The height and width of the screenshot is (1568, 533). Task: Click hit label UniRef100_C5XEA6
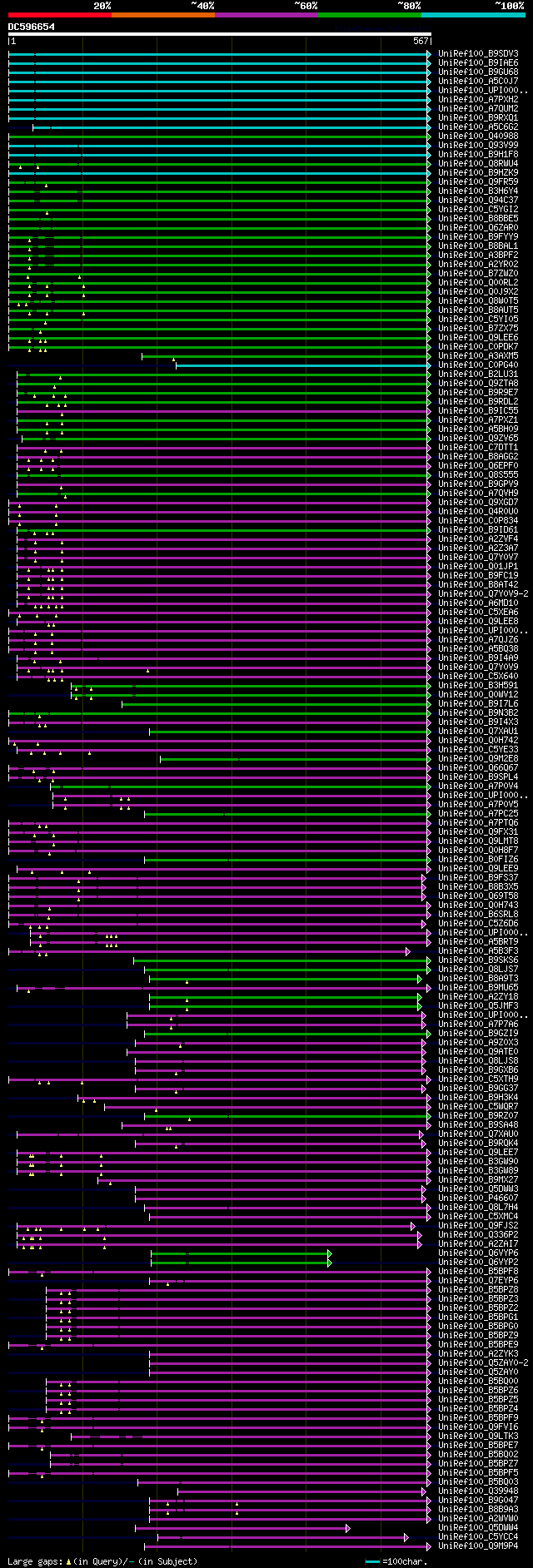(x=478, y=613)
